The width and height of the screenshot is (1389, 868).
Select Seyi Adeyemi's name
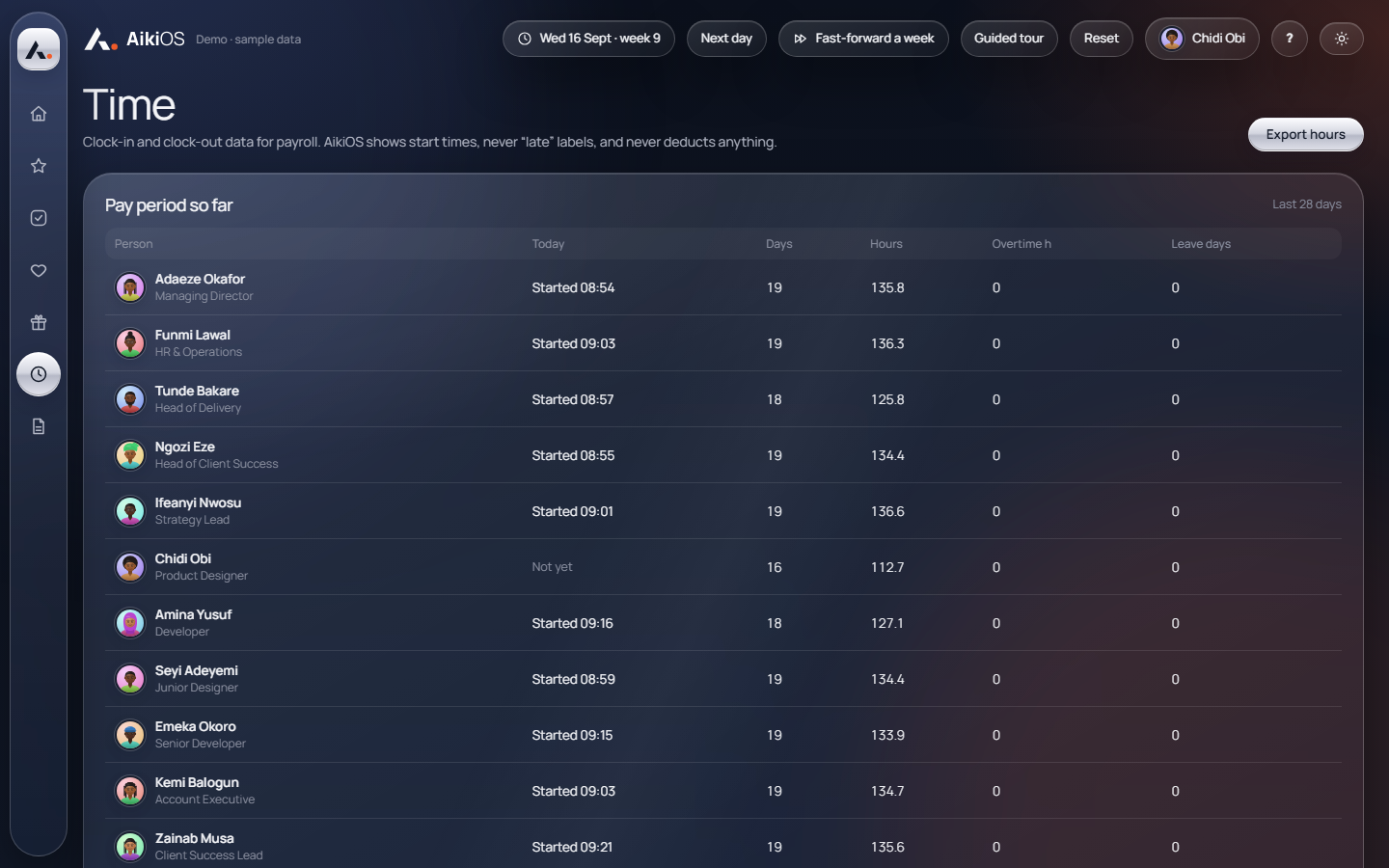click(x=197, y=670)
